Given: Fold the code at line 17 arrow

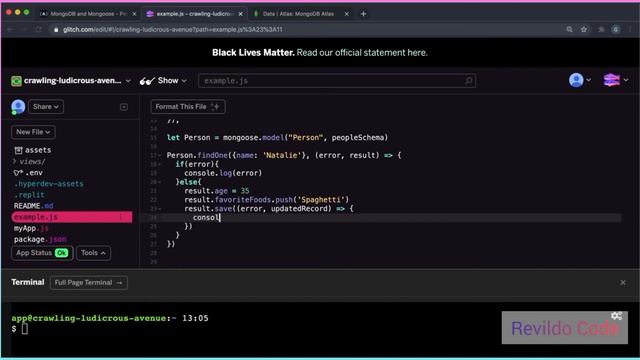Looking at the screenshot, I should (159, 156).
